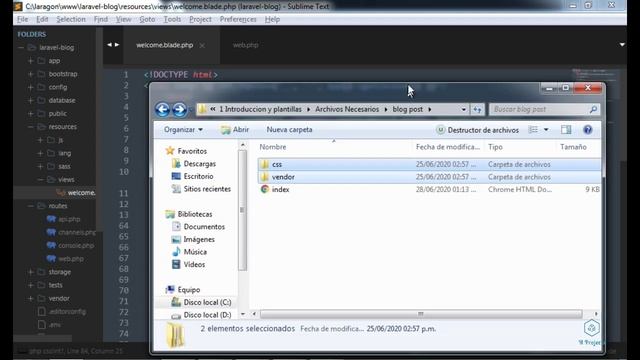Select api.php in Sublime sidebar

pos(69,219)
